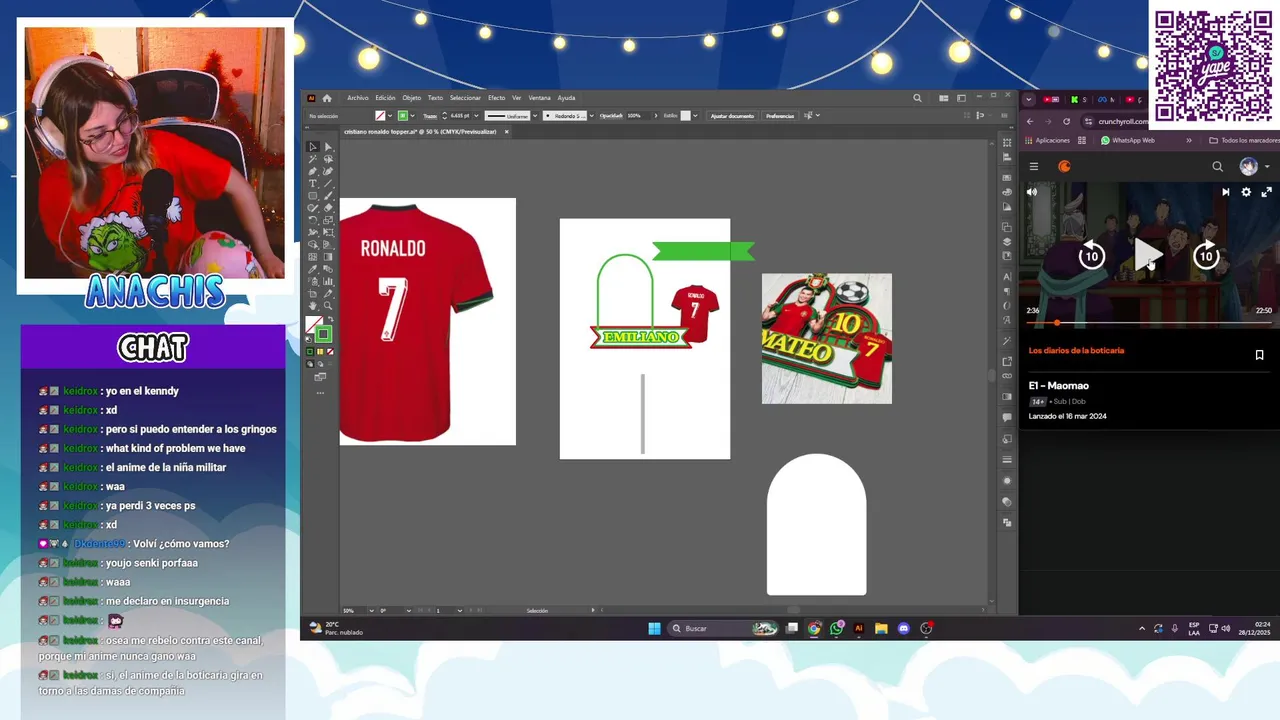Screen dimensions: 1280x720
Task: Bookmark the Maomao episode in Crunchyroll
Action: click(1259, 355)
